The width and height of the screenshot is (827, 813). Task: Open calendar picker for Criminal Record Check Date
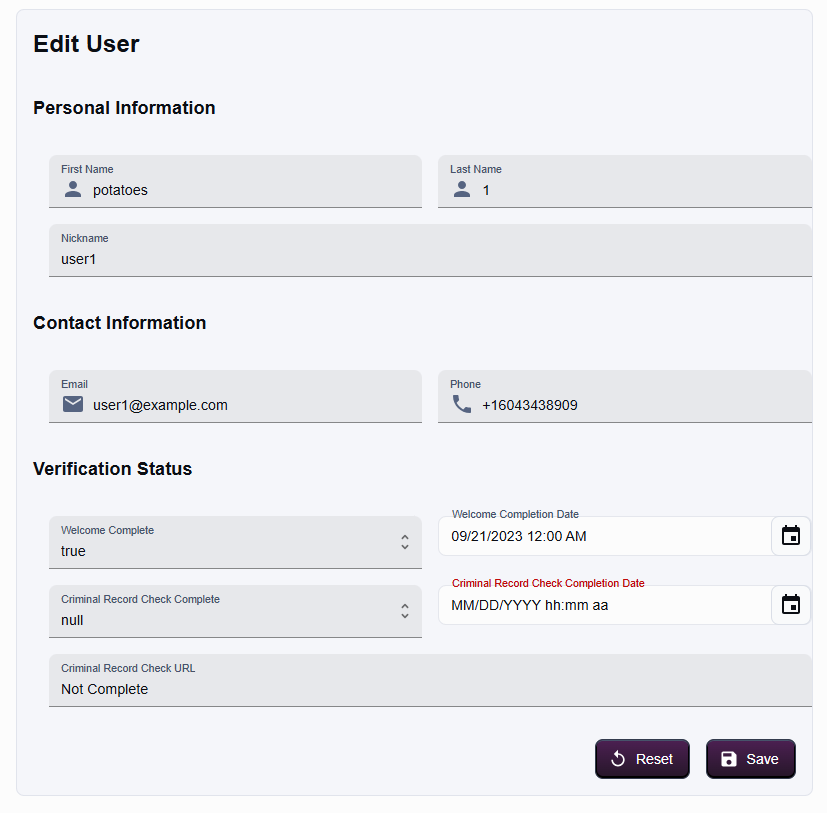(x=790, y=605)
